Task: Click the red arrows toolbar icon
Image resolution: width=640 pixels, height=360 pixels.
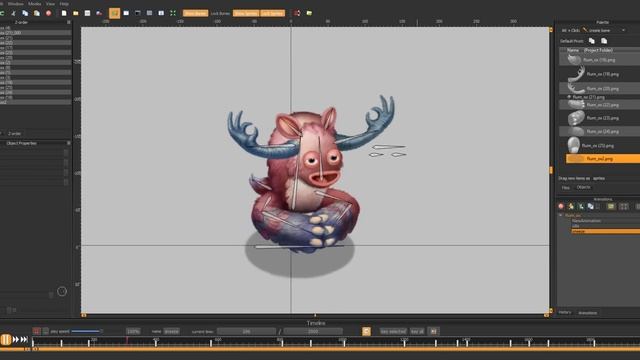Action: pos(297,13)
